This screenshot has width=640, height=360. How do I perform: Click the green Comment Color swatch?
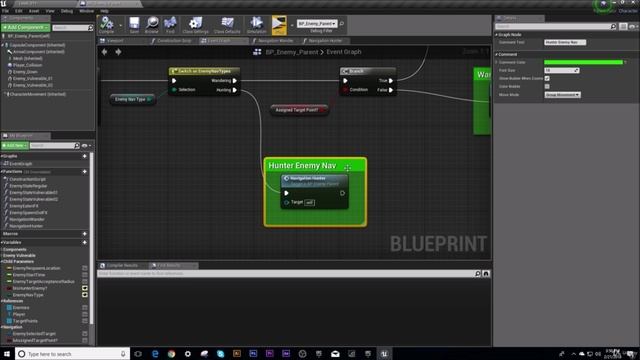pos(583,62)
